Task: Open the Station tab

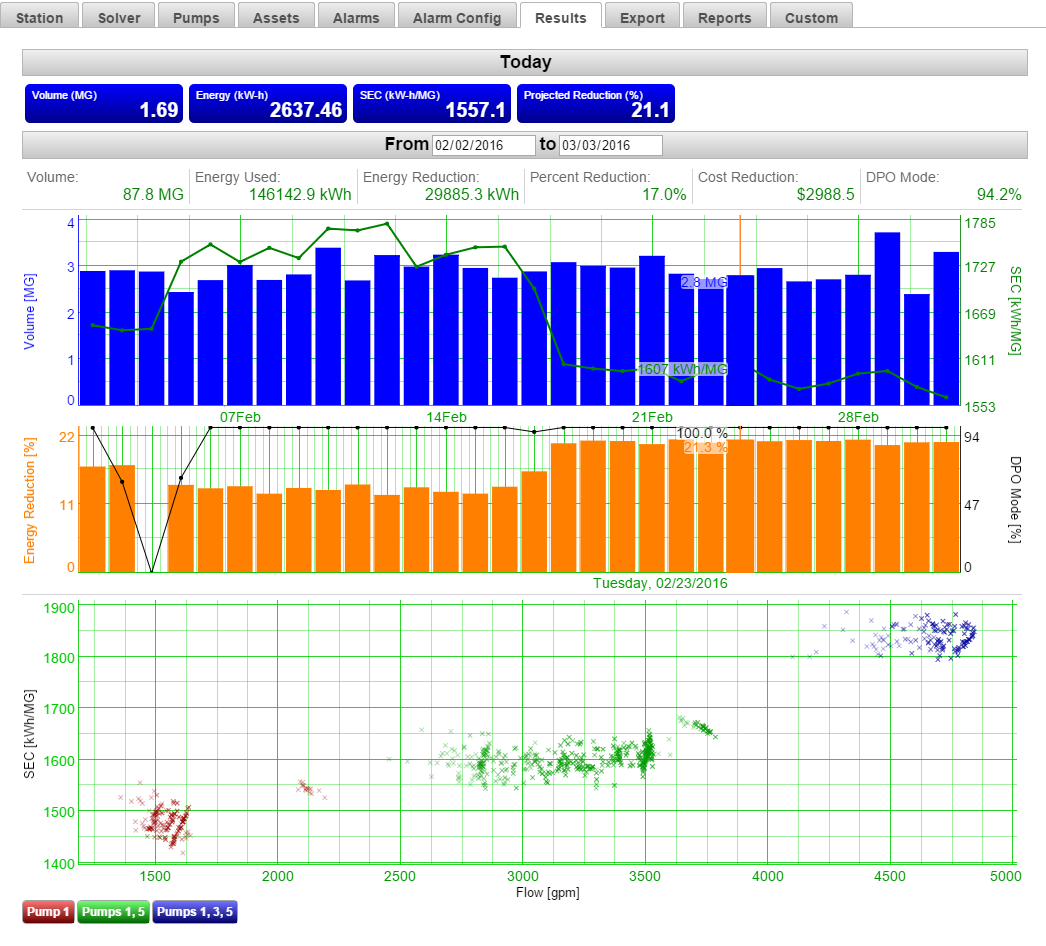Action: point(40,17)
